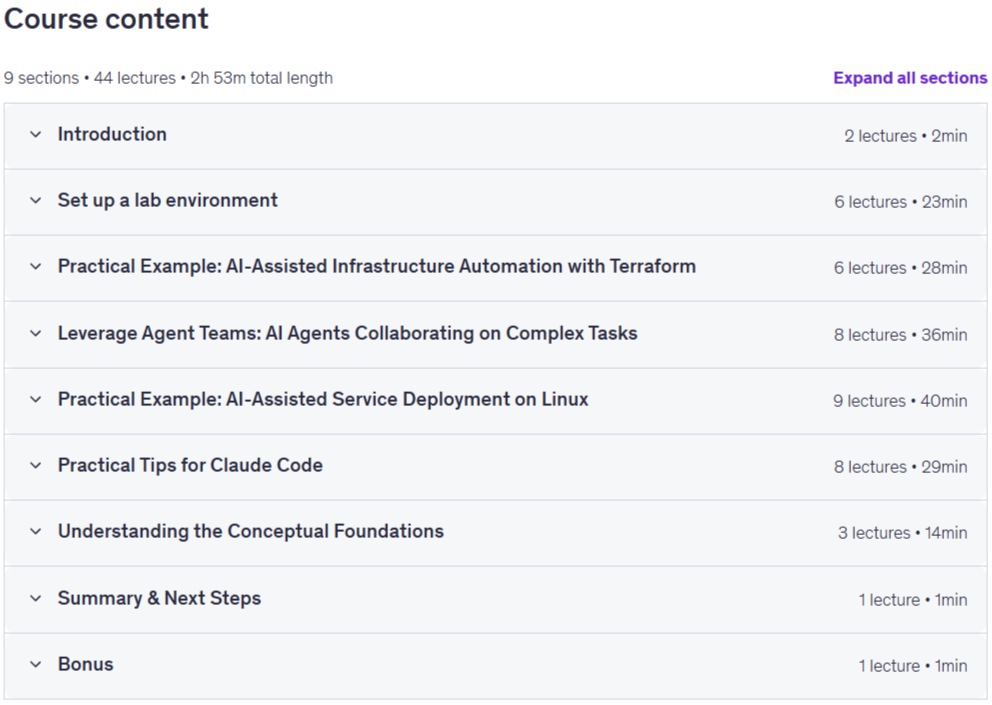Expand the Bonus section chevron

35,664
